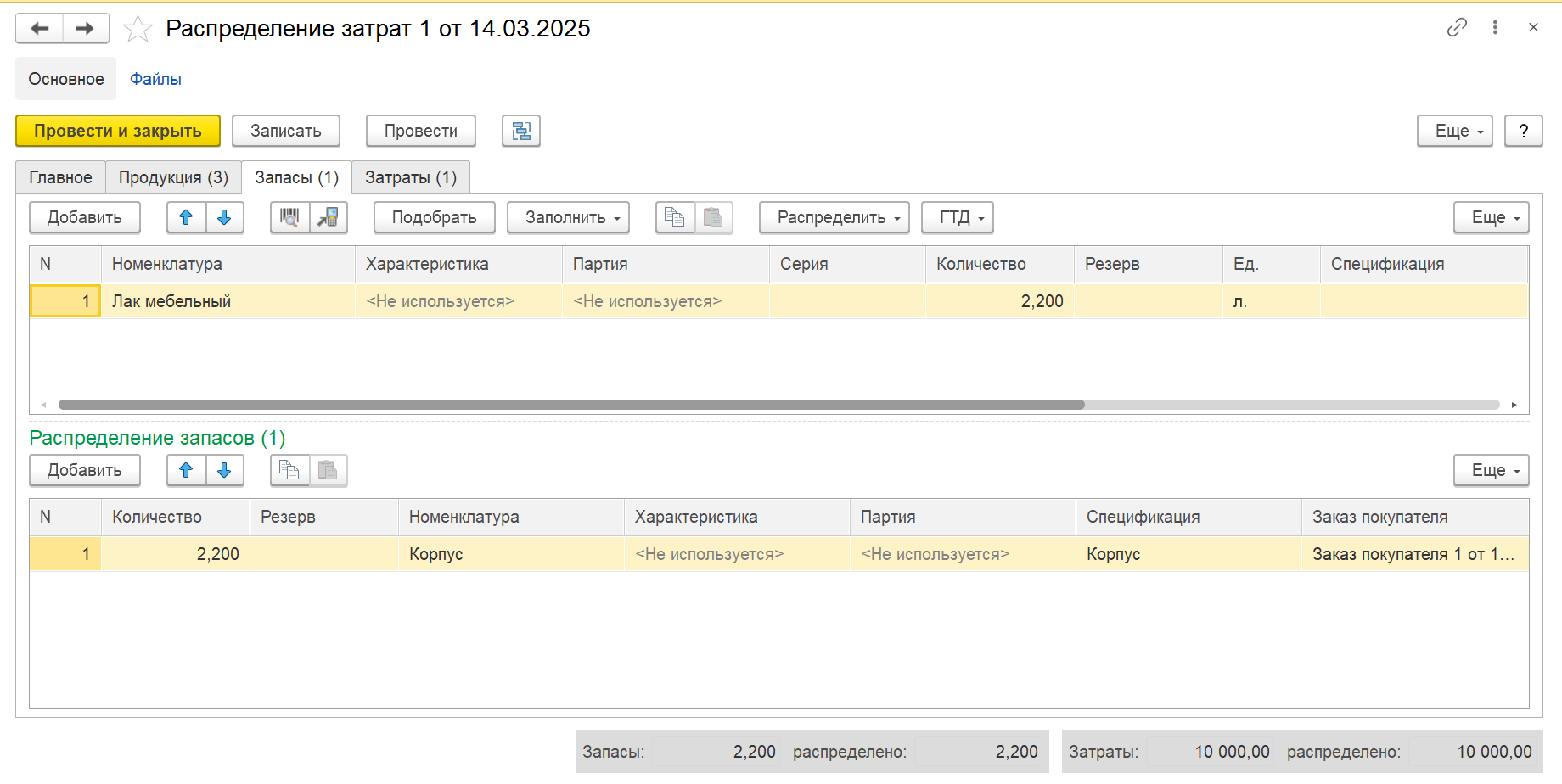The image size is (1562, 784).
Task: Move distribution row down with arrow
Action: (x=224, y=471)
